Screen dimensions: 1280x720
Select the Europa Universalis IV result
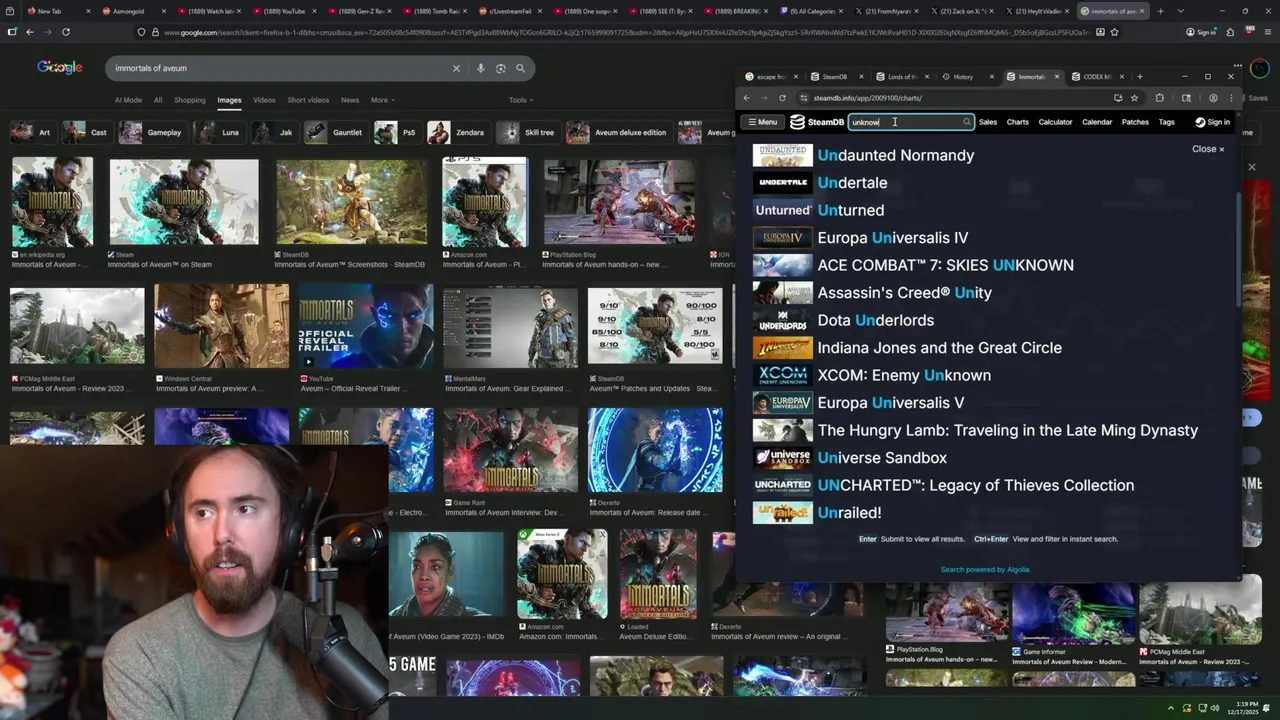(988, 238)
